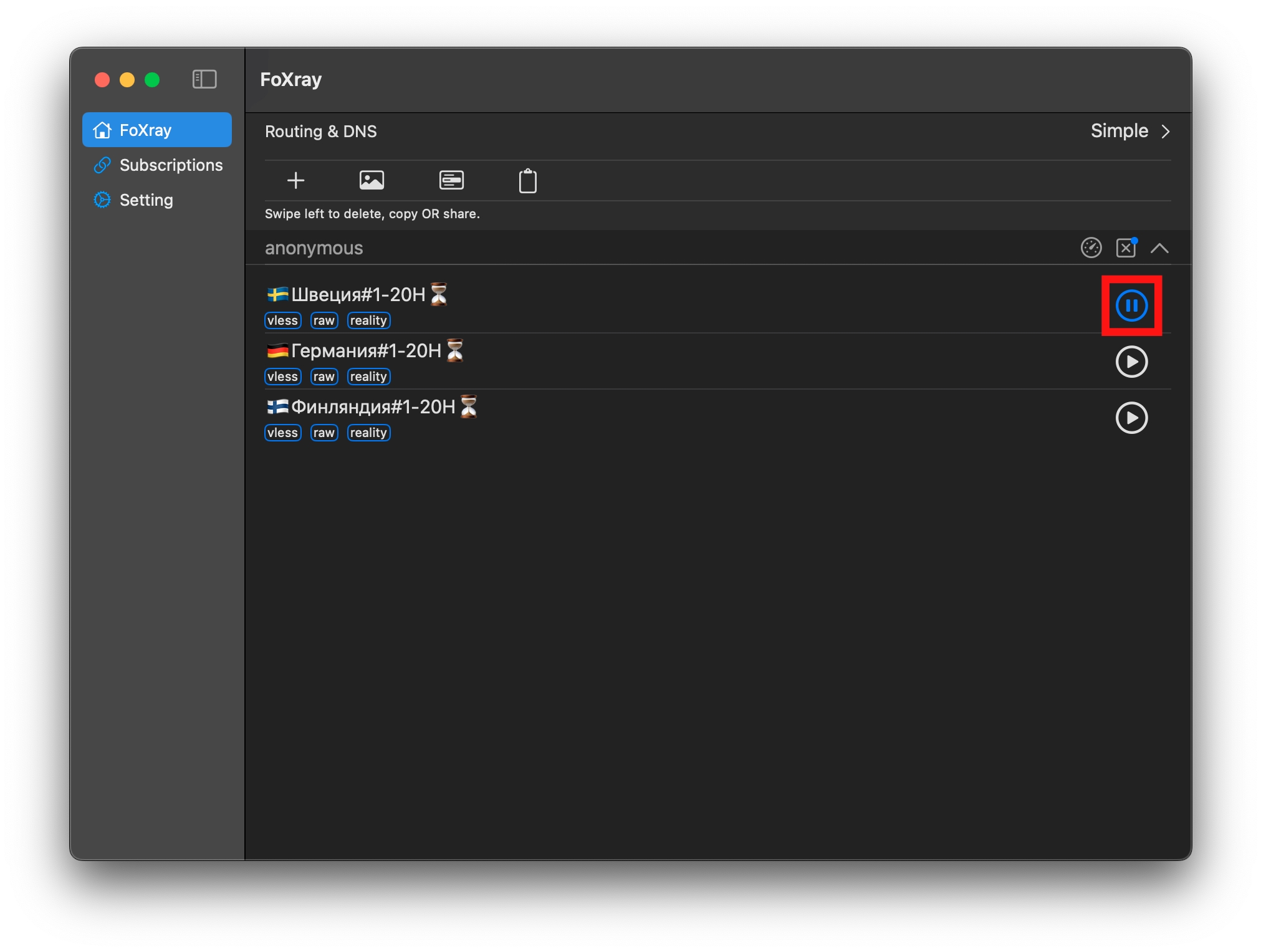Viewport: 1261px width, 952px height.
Task: Click the delete-invalid nodes X icon
Action: (x=1126, y=248)
